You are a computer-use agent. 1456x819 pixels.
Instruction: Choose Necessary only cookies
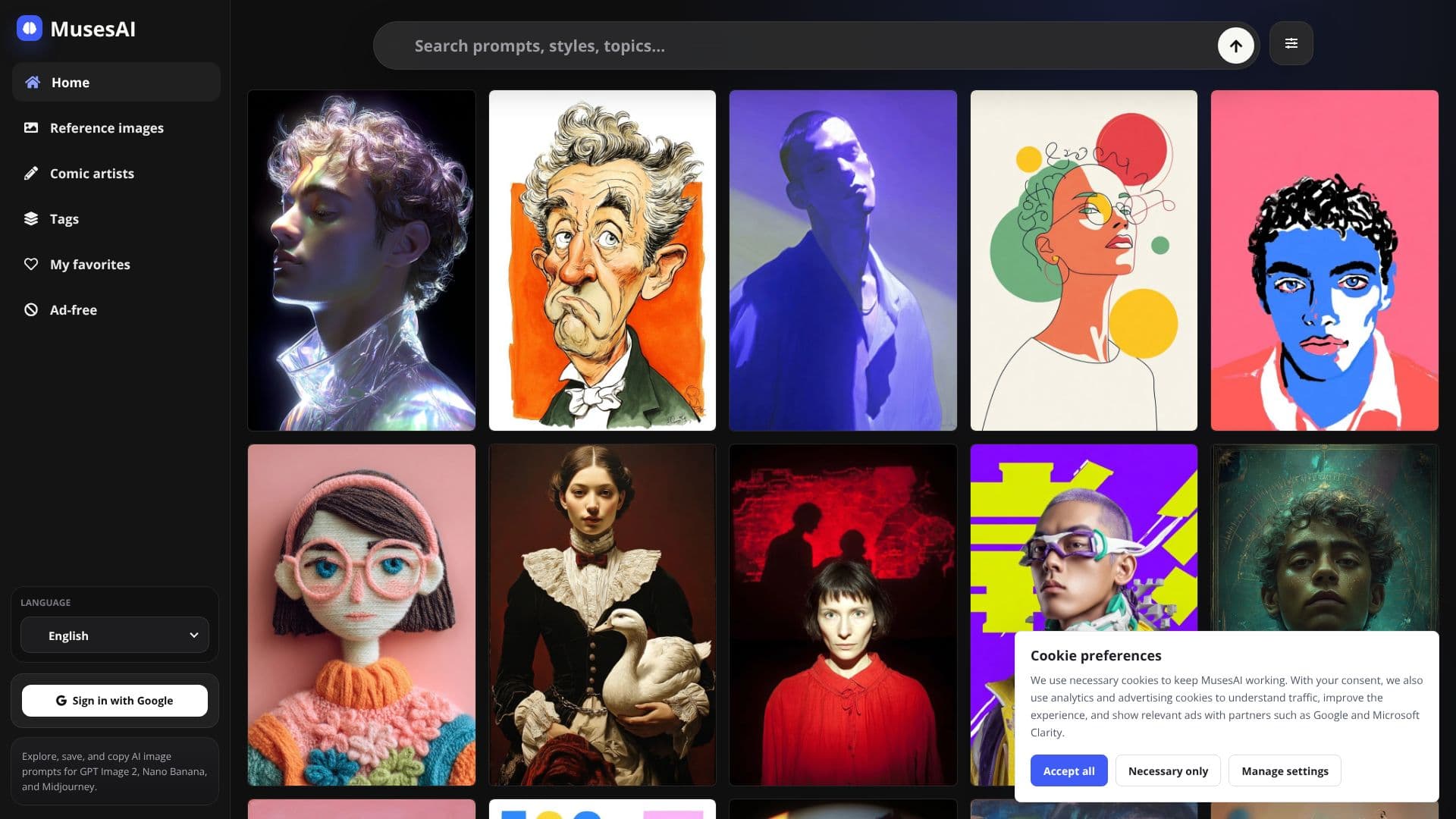point(1168,770)
